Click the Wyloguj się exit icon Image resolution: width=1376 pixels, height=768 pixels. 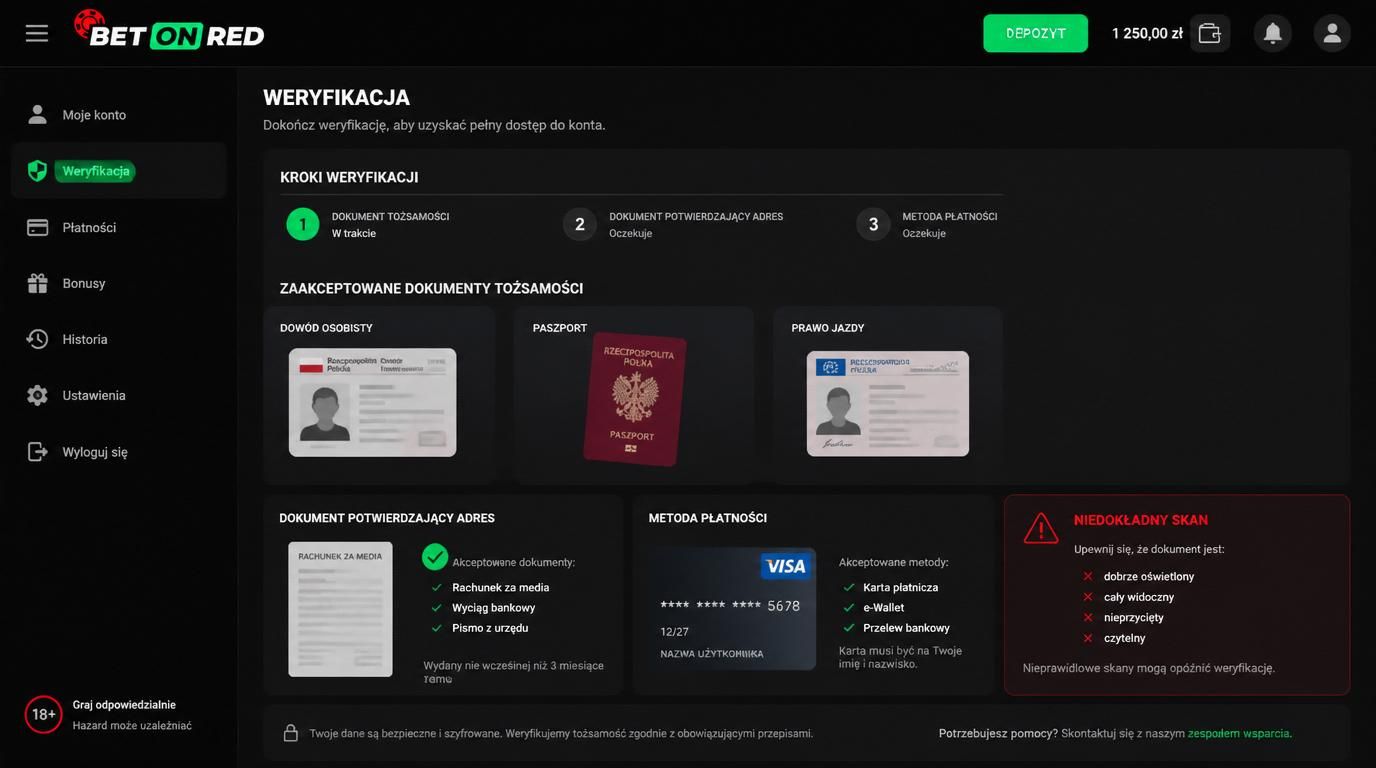pos(37,451)
